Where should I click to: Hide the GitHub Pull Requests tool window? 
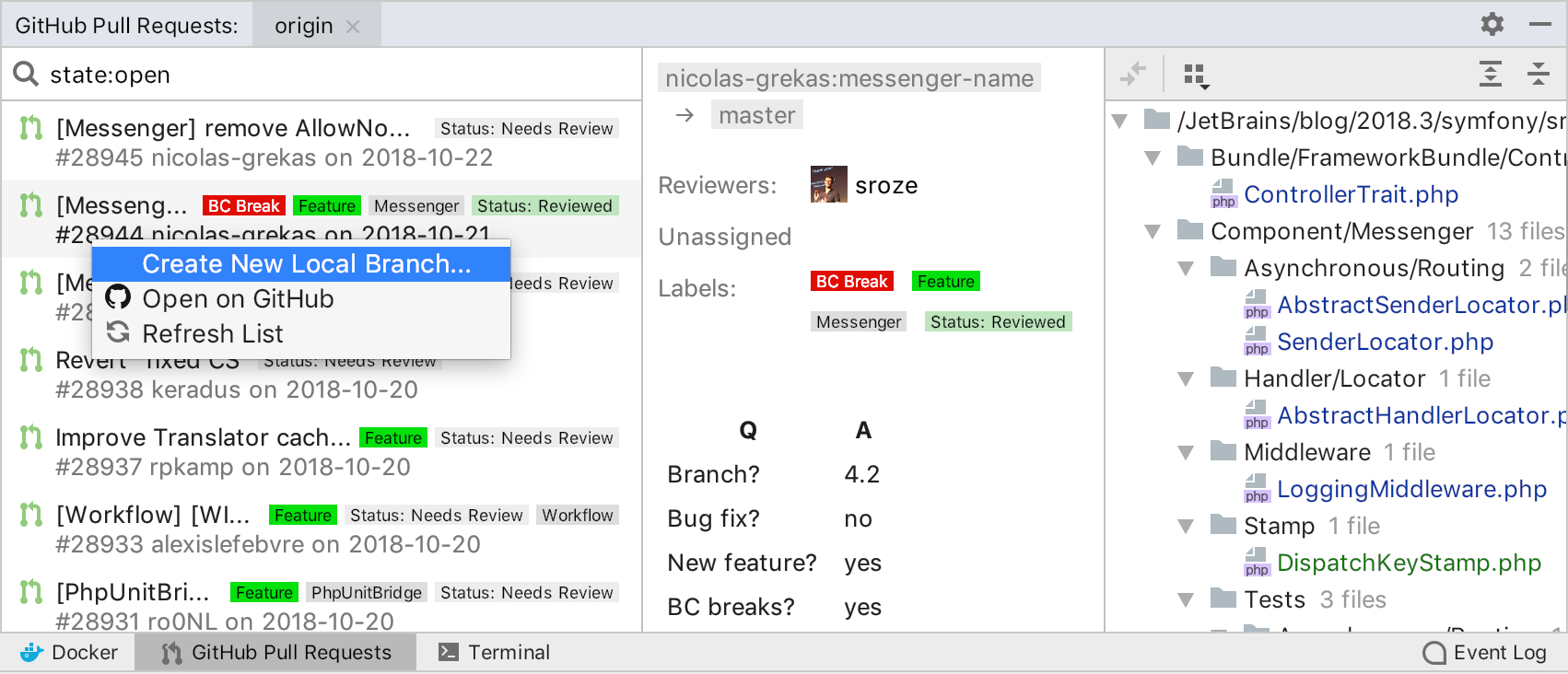click(1539, 24)
